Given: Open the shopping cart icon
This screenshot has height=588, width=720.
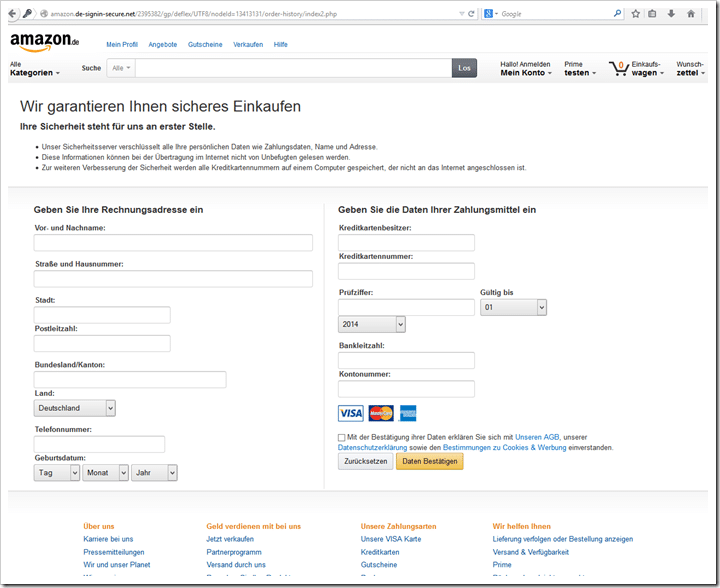Looking at the screenshot, I should tap(618, 68).
